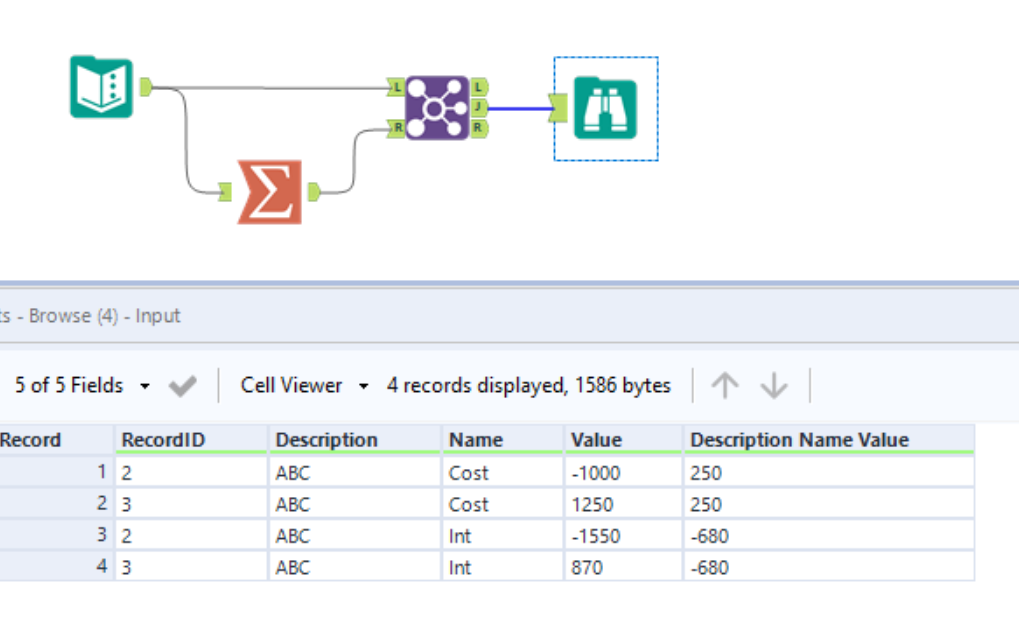Click the row 1 record number cell

57,473
